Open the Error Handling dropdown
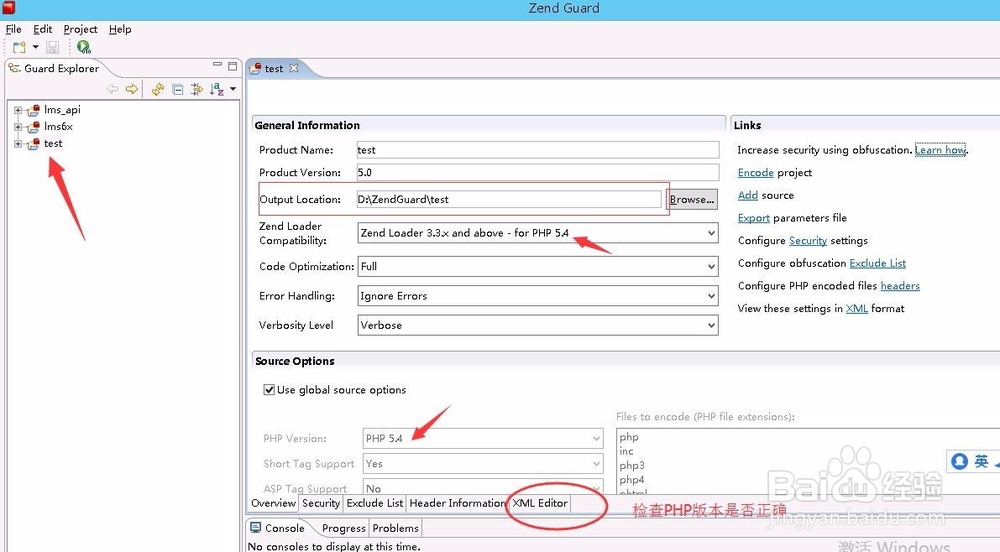The height and width of the screenshot is (552, 1000). 538,296
